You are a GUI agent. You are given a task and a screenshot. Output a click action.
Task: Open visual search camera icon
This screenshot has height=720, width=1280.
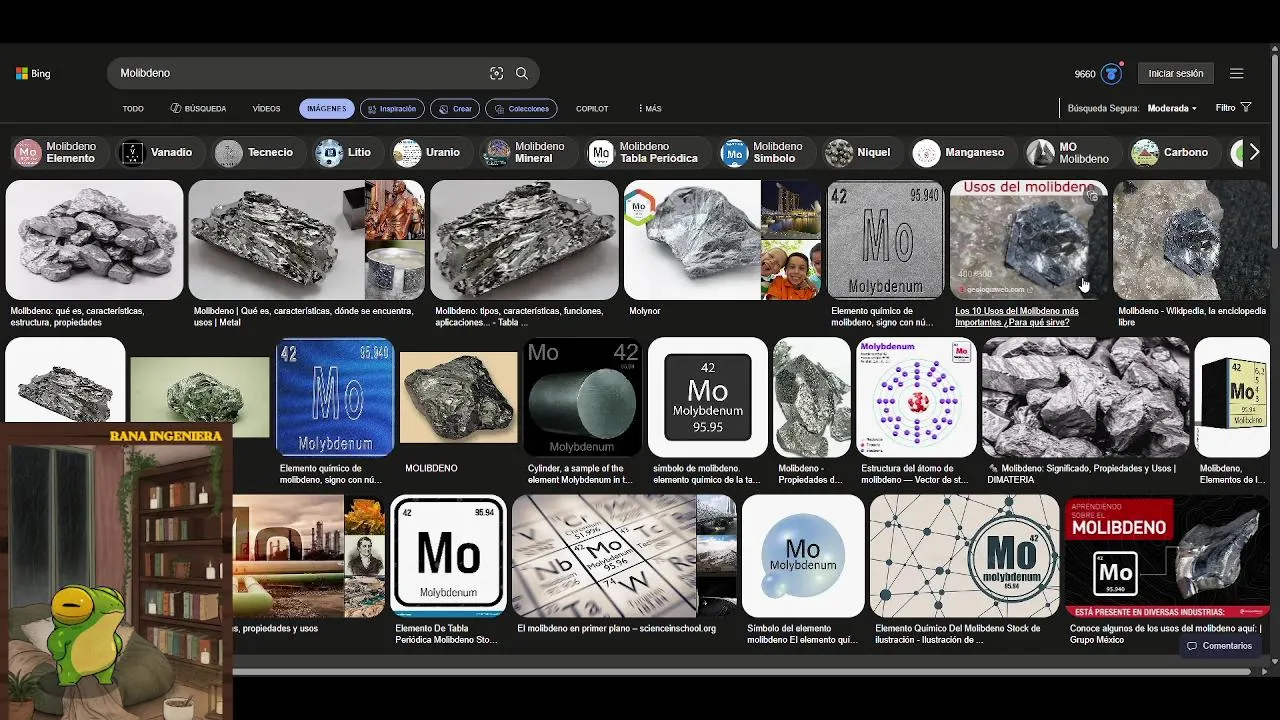[x=496, y=73]
